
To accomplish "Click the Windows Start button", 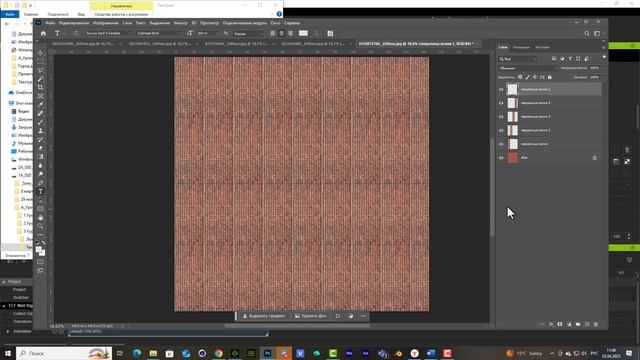I will tap(8, 353).
